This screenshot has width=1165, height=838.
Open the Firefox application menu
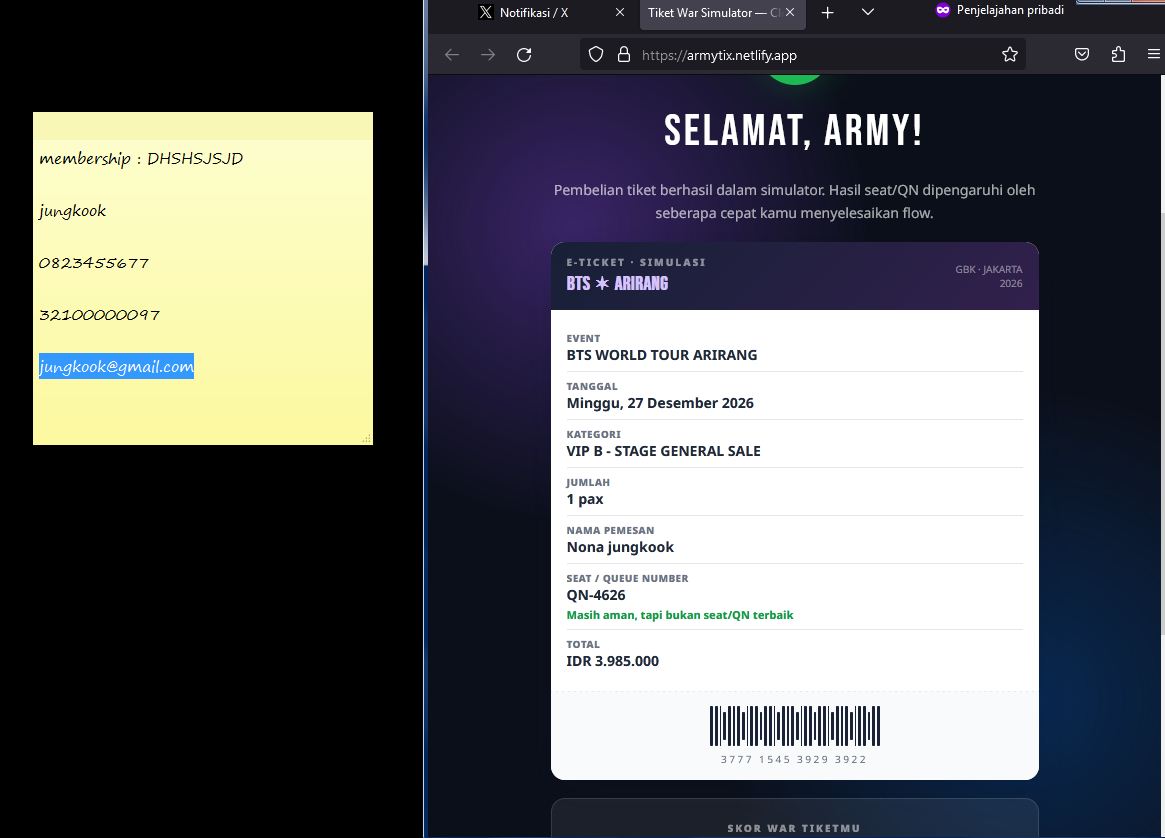(1153, 54)
